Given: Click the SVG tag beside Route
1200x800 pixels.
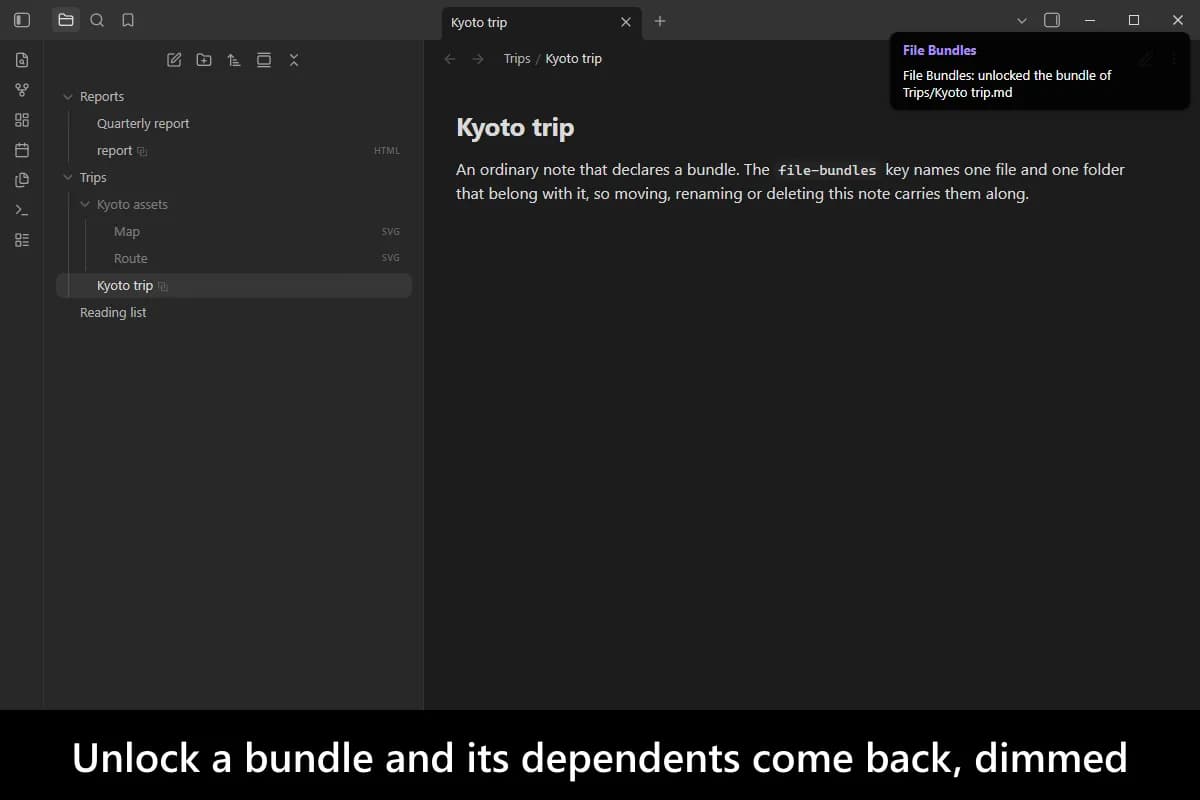Looking at the screenshot, I should (x=391, y=259).
